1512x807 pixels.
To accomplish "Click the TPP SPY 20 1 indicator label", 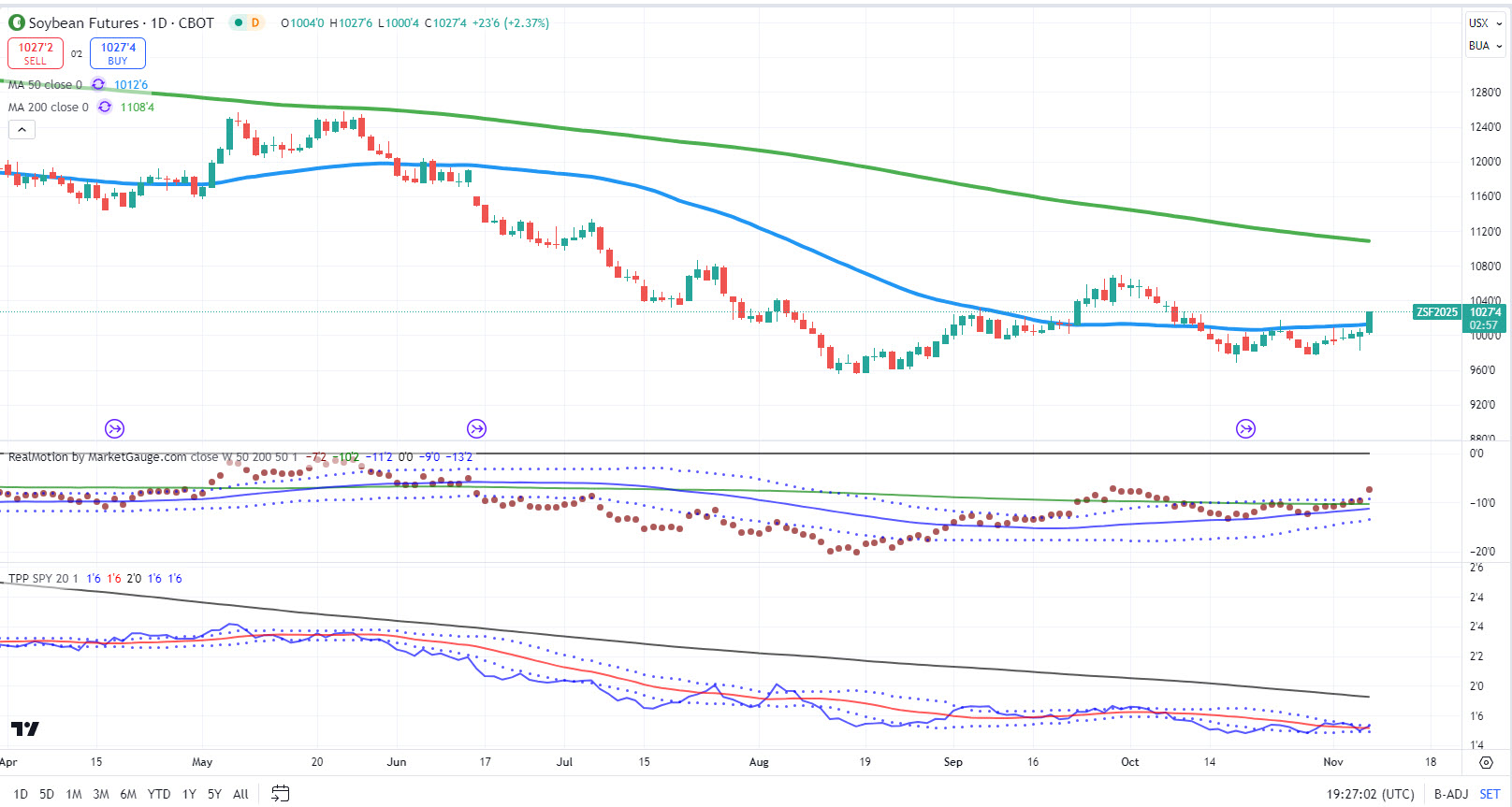I will click(43, 578).
